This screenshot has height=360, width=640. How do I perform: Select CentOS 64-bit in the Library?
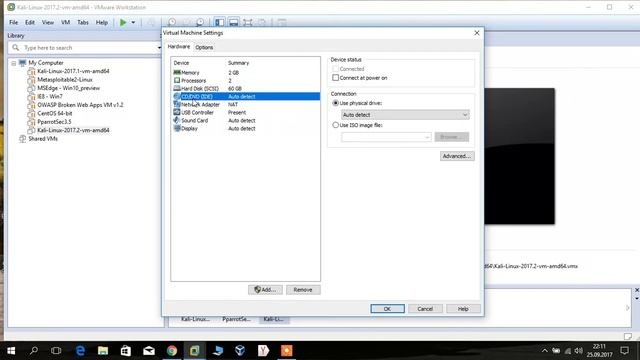coord(55,113)
